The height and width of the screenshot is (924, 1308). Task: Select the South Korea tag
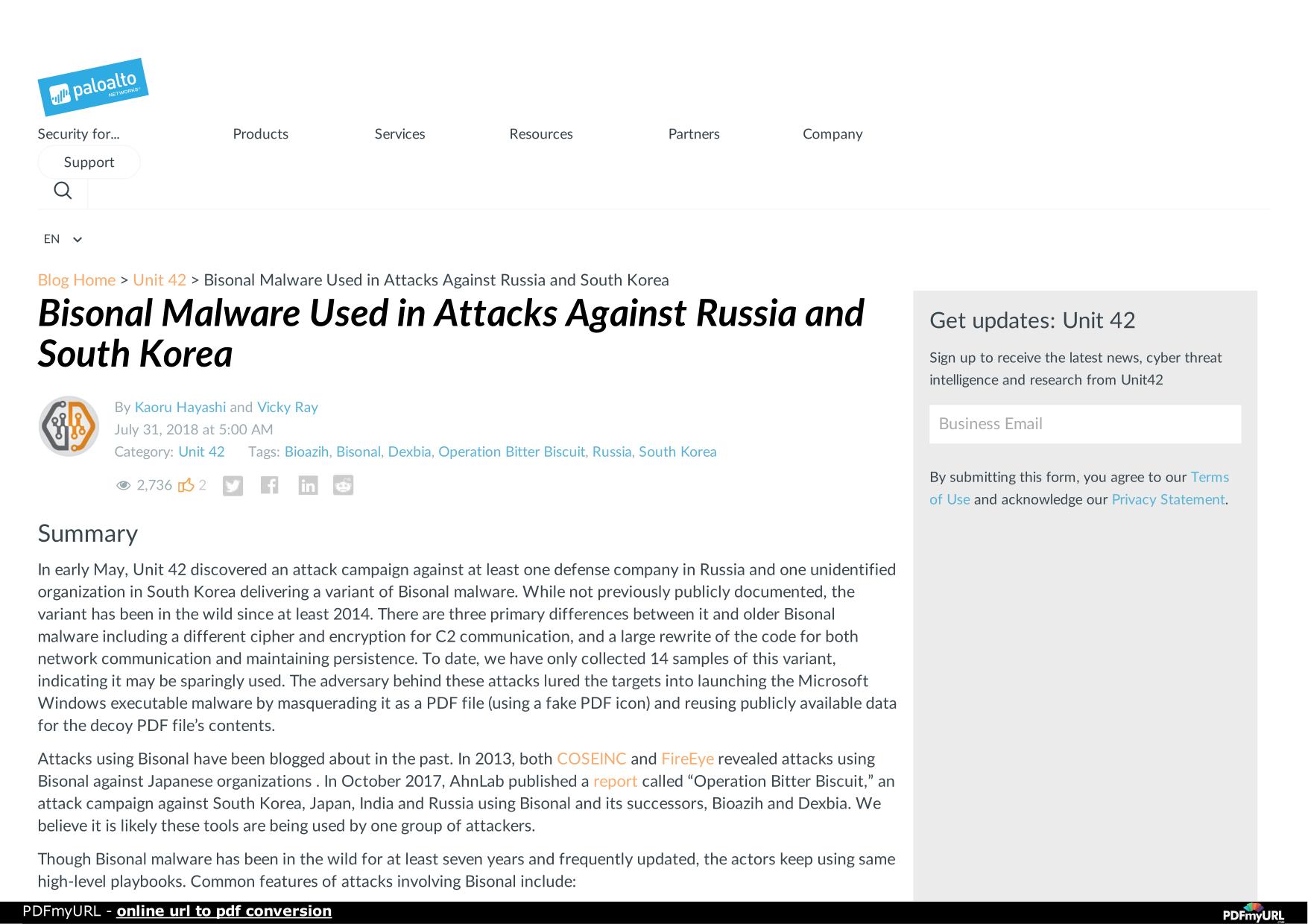pyautogui.click(x=677, y=452)
